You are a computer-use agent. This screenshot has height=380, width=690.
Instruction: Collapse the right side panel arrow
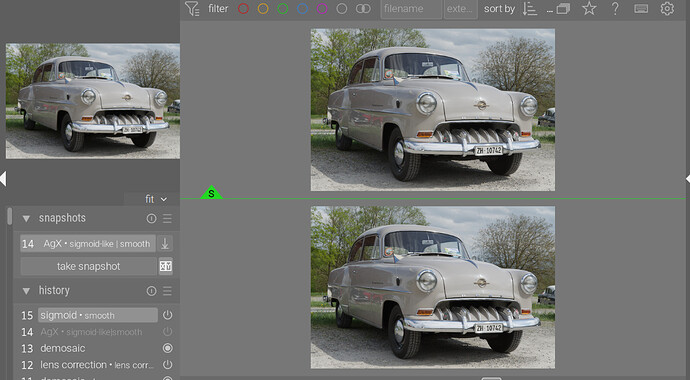coord(687,179)
